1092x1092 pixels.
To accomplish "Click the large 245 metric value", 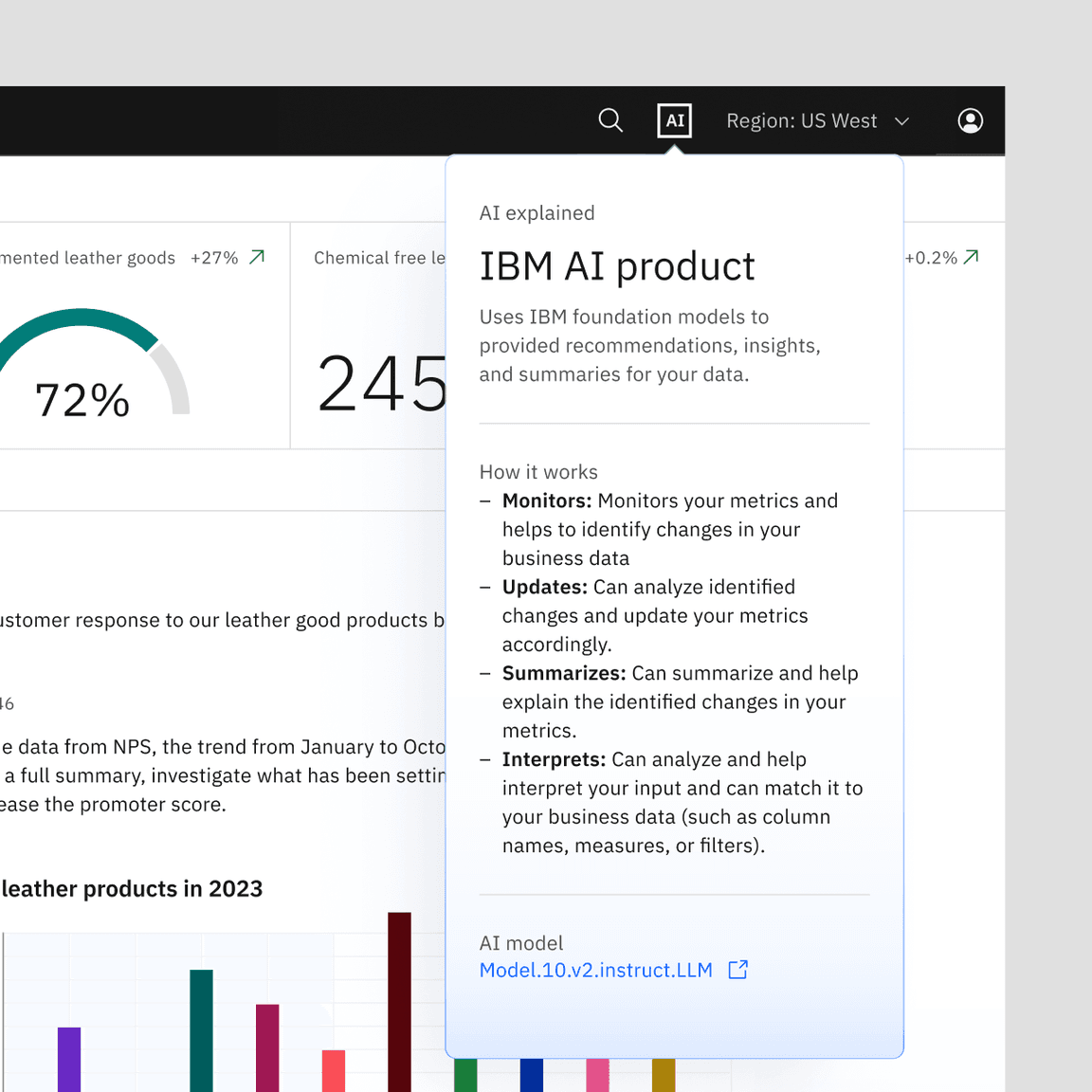I will coord(382,384).
